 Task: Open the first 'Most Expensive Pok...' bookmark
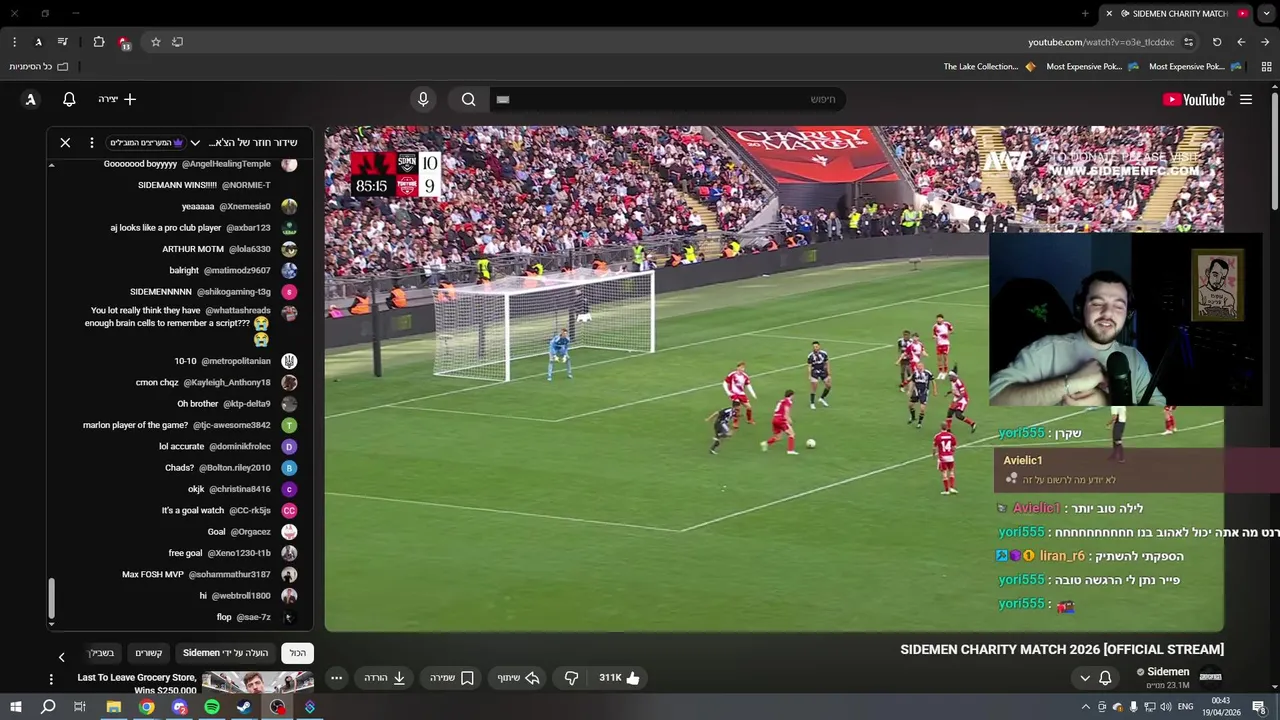(x=1196, y=67)
